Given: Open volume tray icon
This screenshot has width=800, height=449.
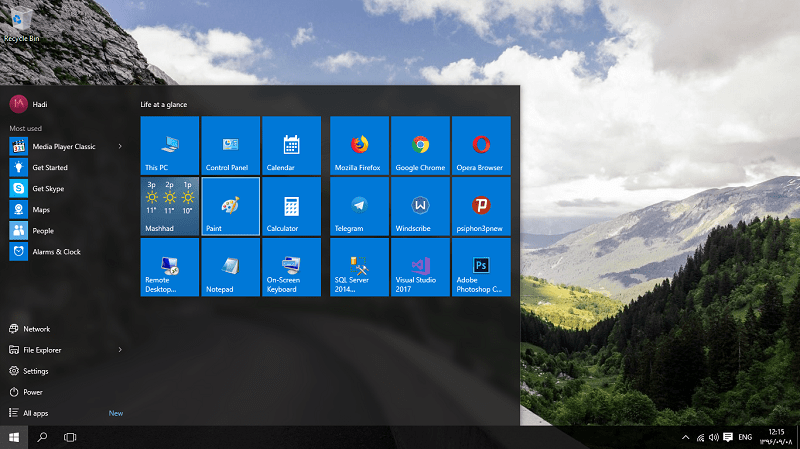Looking at the screenshot, I should pos(714,437).
